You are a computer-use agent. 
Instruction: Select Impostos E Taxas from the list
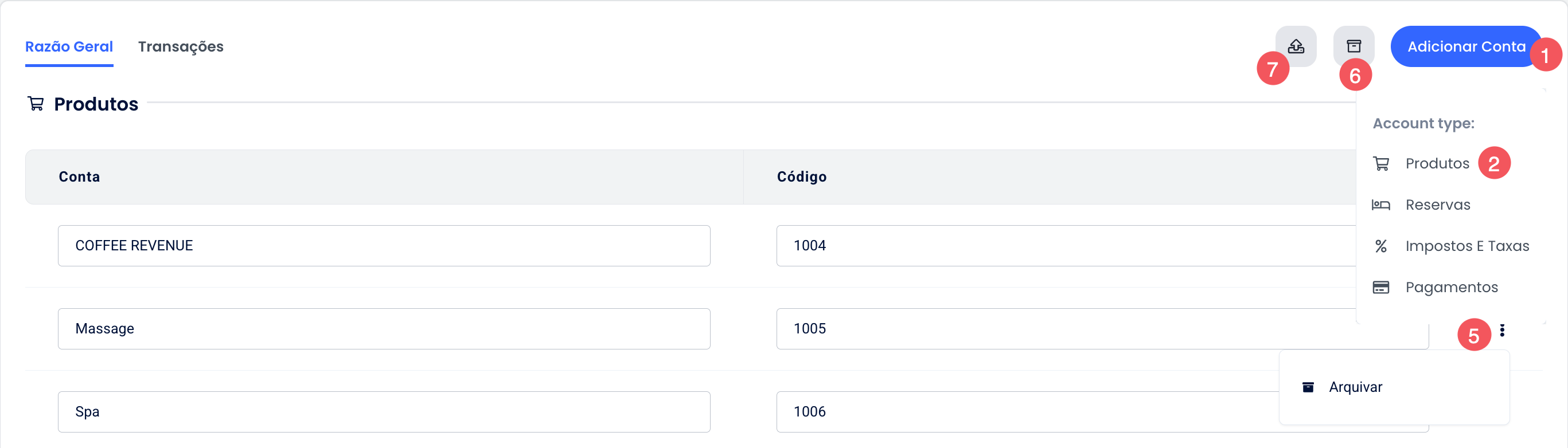[x=1466, y=246]
